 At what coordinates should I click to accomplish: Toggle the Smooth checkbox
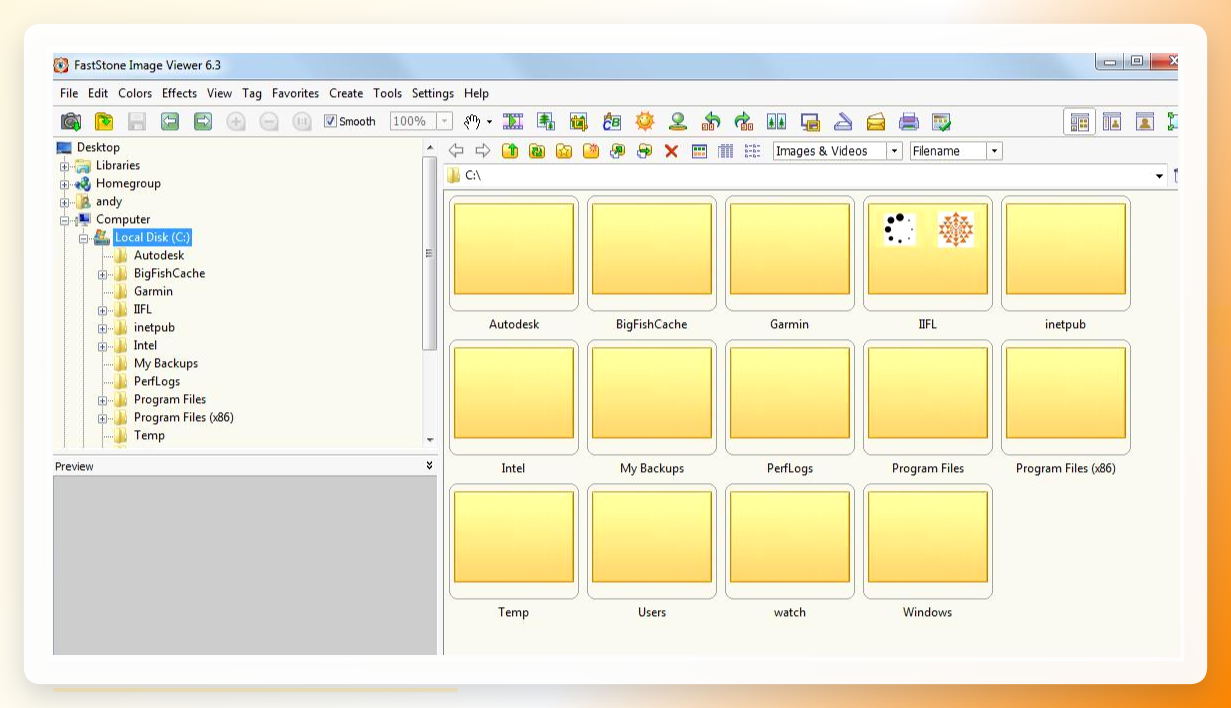click(331, 122)
